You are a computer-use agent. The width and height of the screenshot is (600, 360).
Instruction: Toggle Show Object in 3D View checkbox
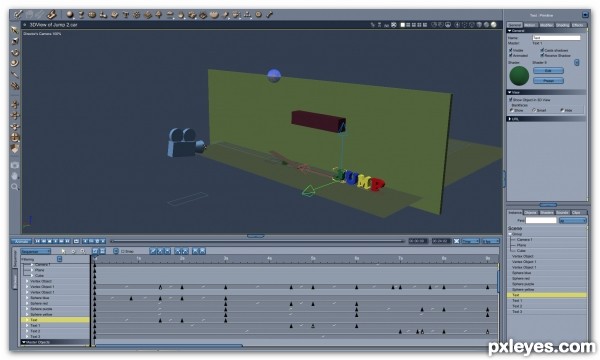510,99
